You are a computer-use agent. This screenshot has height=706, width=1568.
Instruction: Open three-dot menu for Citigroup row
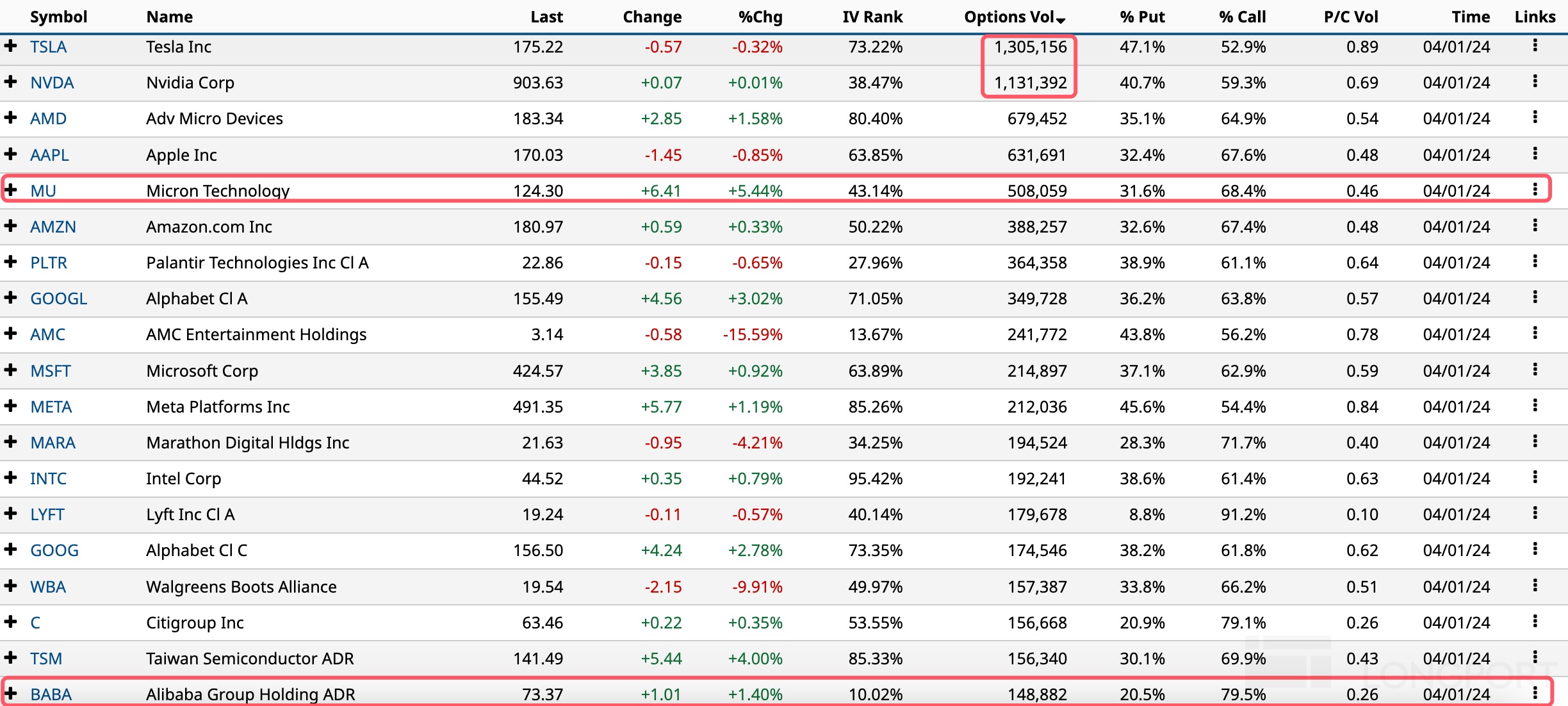(x=1535, y=621)
